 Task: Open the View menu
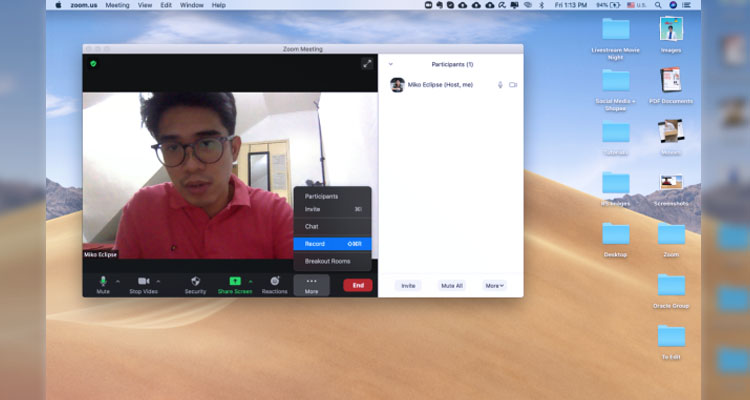click(x=145, y=5)
